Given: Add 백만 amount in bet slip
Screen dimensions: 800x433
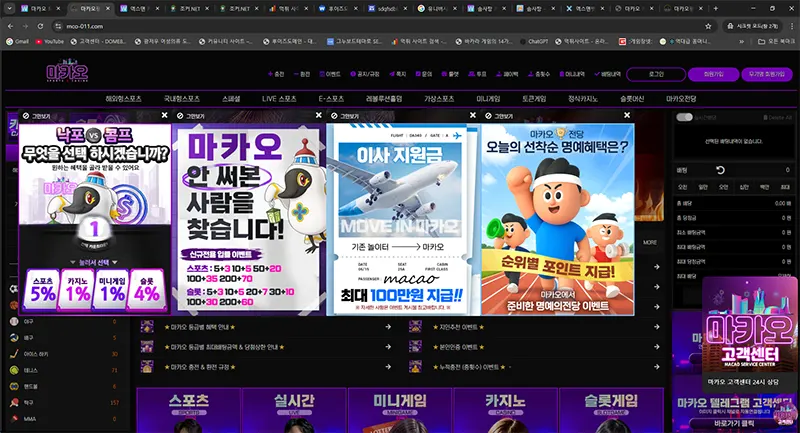Looking at the screenshot, I should point(765,187).
